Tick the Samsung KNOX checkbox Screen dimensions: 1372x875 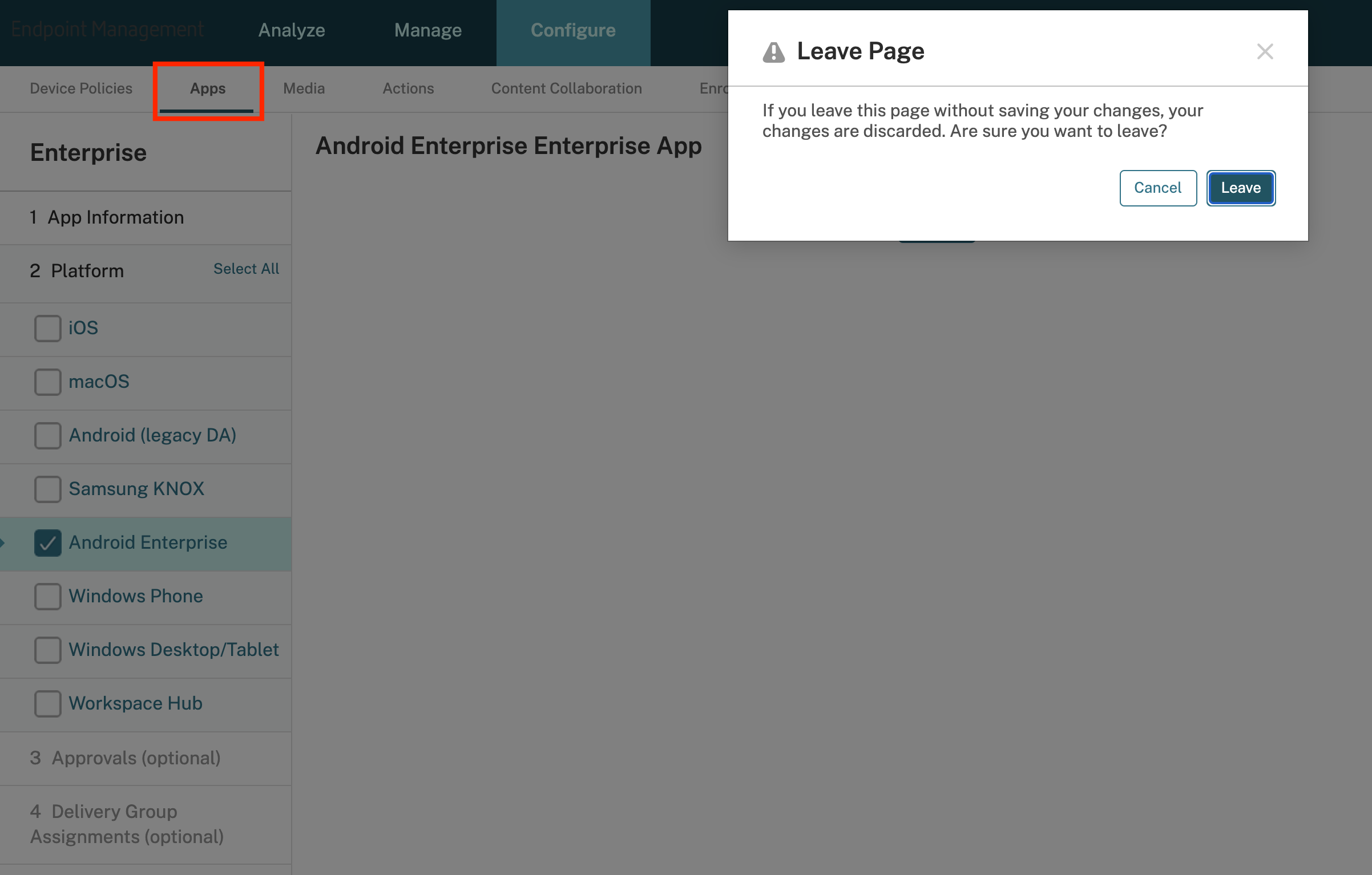click(48, 489)
